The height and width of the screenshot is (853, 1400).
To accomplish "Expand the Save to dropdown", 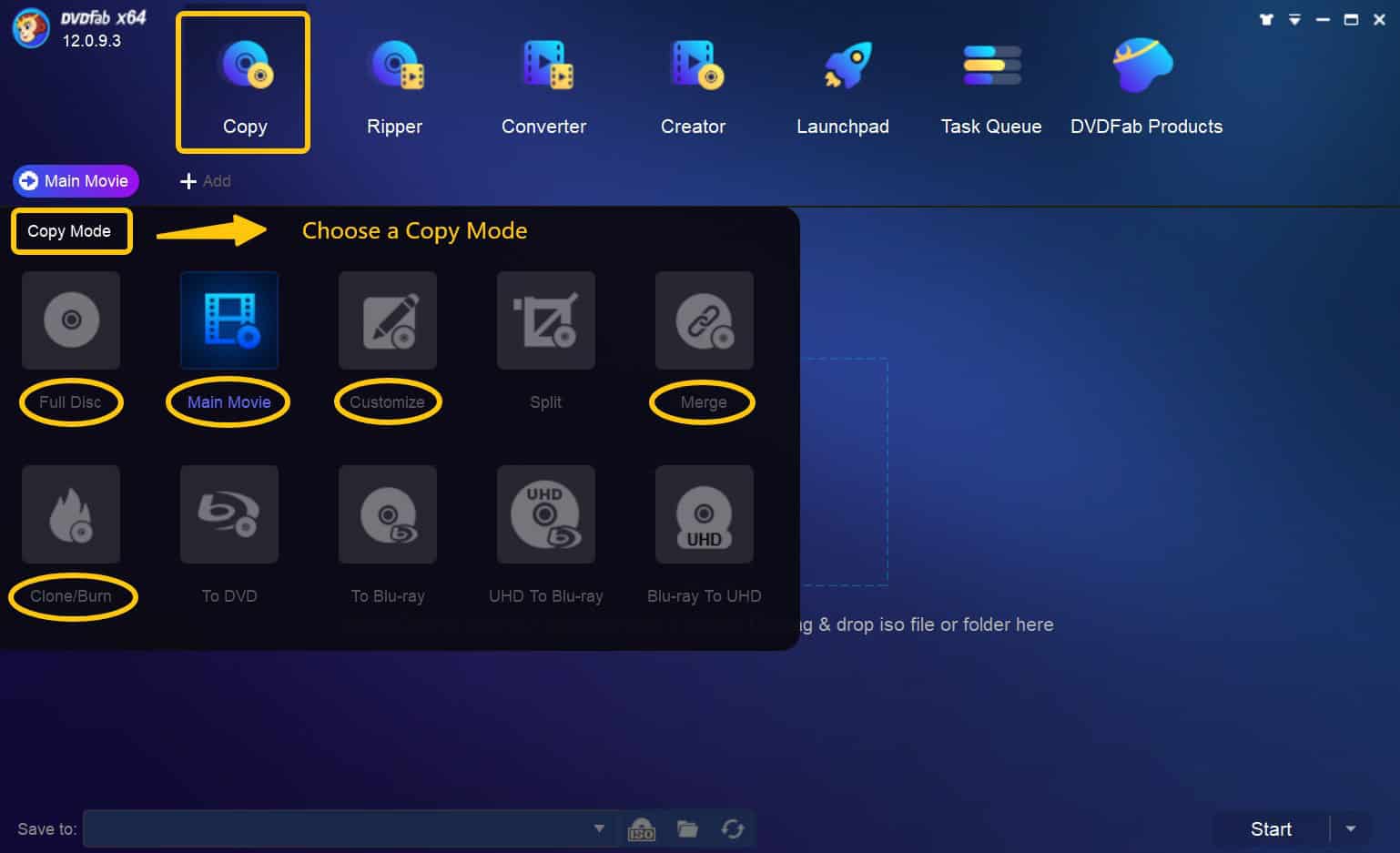I will tap(599, 828).
